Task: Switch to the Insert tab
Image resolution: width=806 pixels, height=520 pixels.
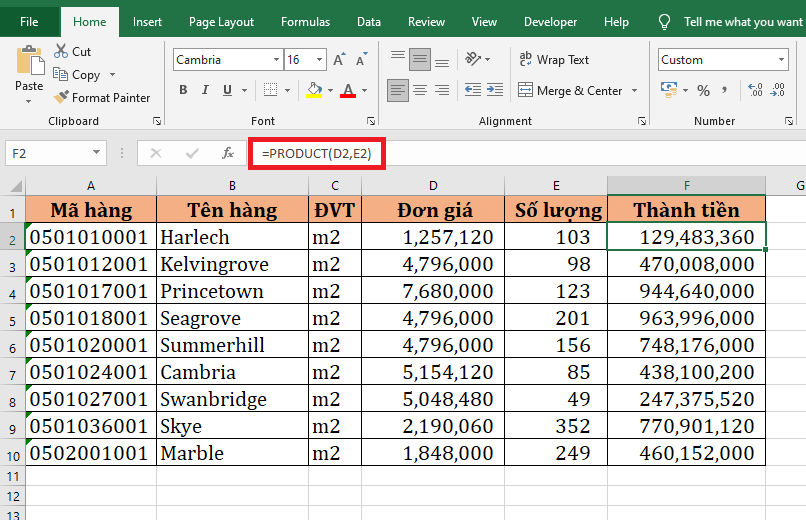Action: (147, 22)
